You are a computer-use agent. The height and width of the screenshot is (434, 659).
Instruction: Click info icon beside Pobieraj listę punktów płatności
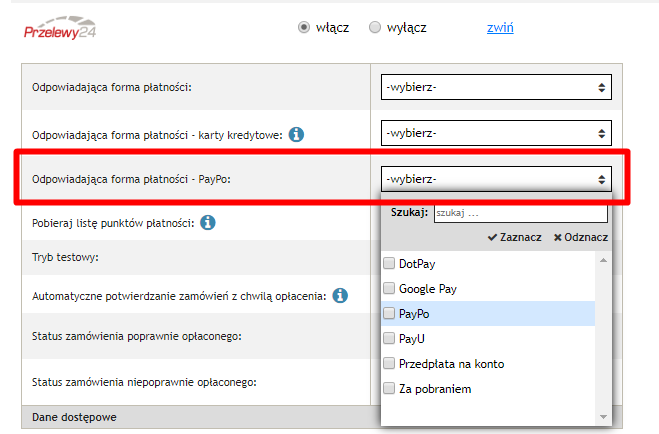207,222
